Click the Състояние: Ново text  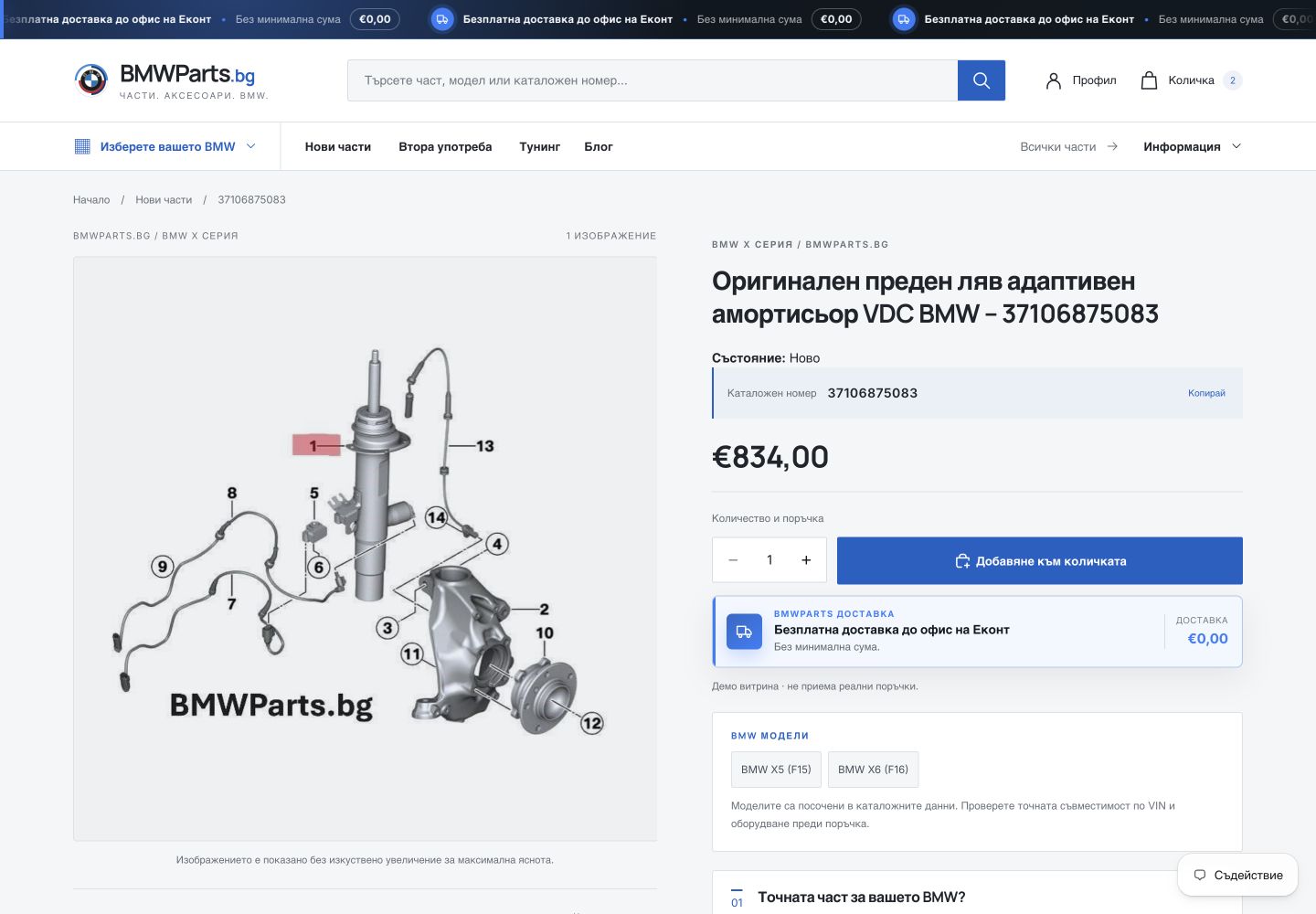[x=766, y=358]
